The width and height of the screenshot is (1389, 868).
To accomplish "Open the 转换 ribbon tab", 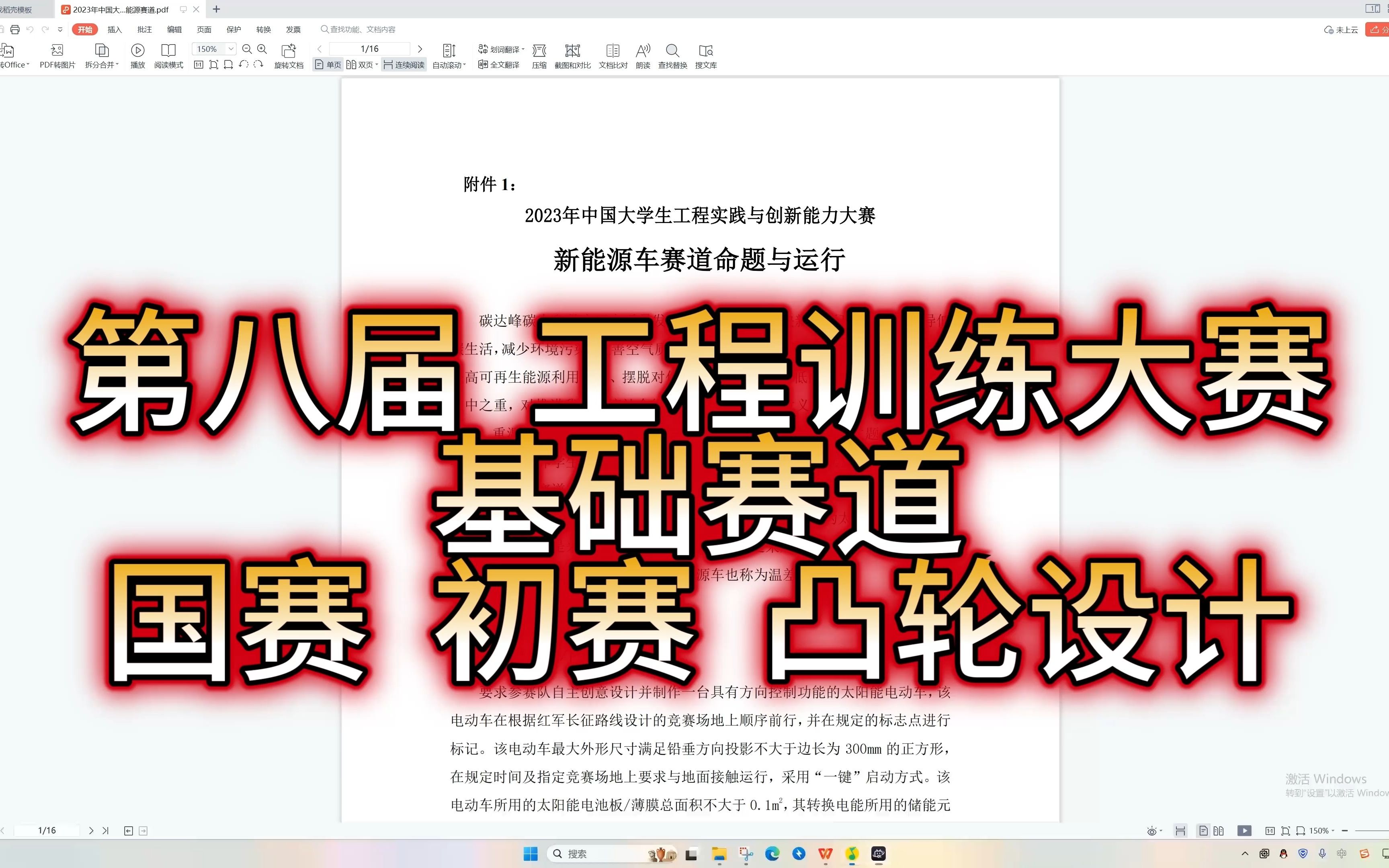I will (263, 29).
